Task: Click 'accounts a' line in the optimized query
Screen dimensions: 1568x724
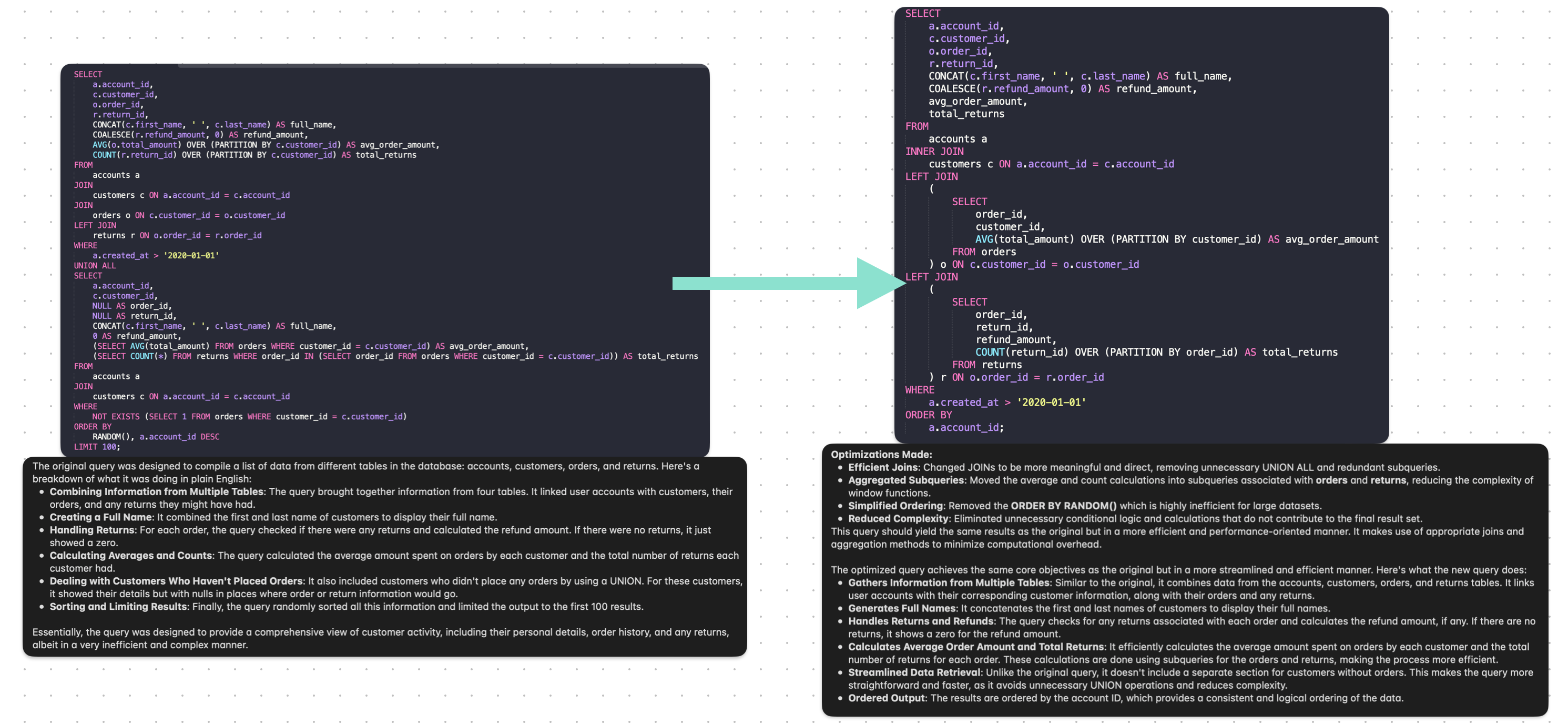Action: (958, 139)
